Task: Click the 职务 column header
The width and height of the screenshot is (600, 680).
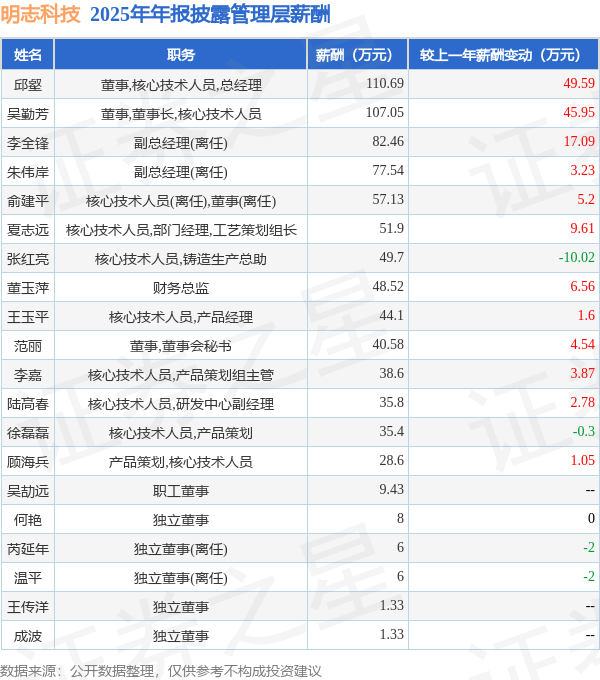Action: point(181,55)
